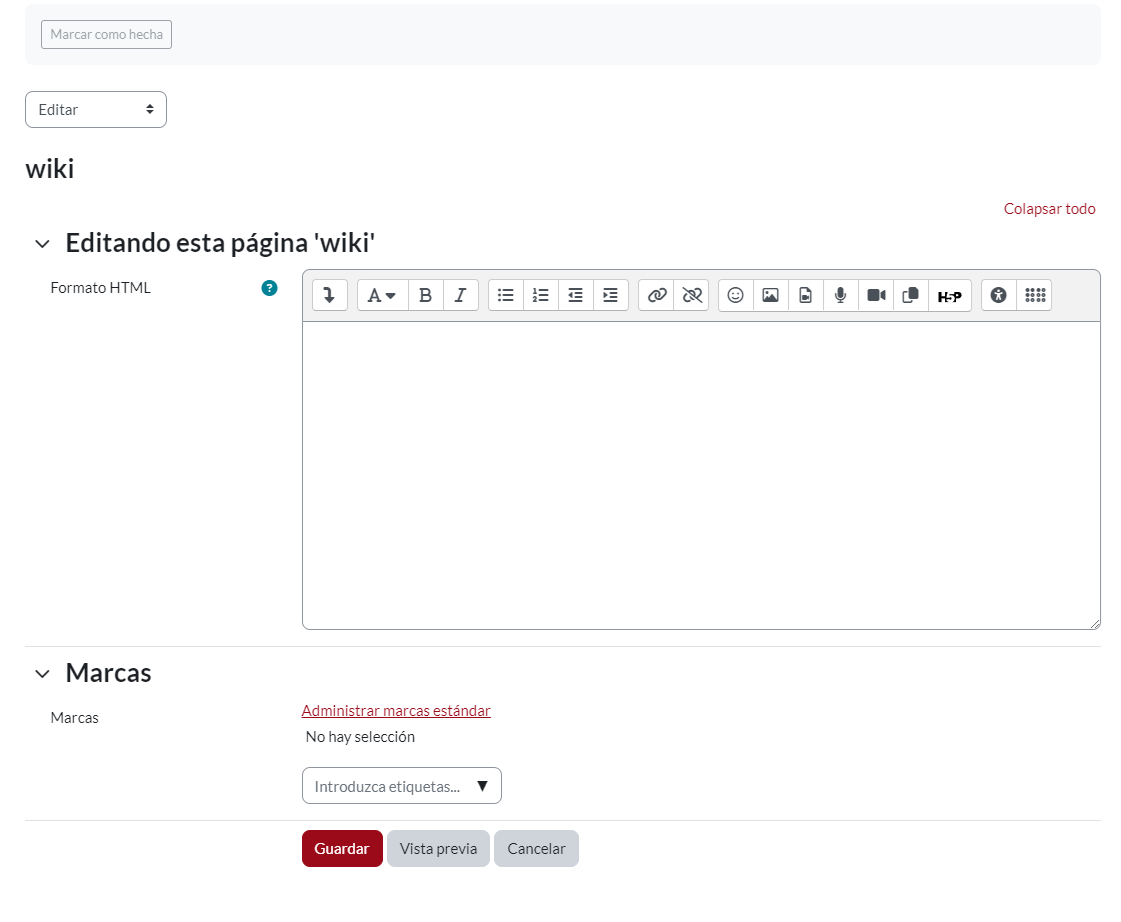
Task: Click the insert link icon
Action: 656,295
